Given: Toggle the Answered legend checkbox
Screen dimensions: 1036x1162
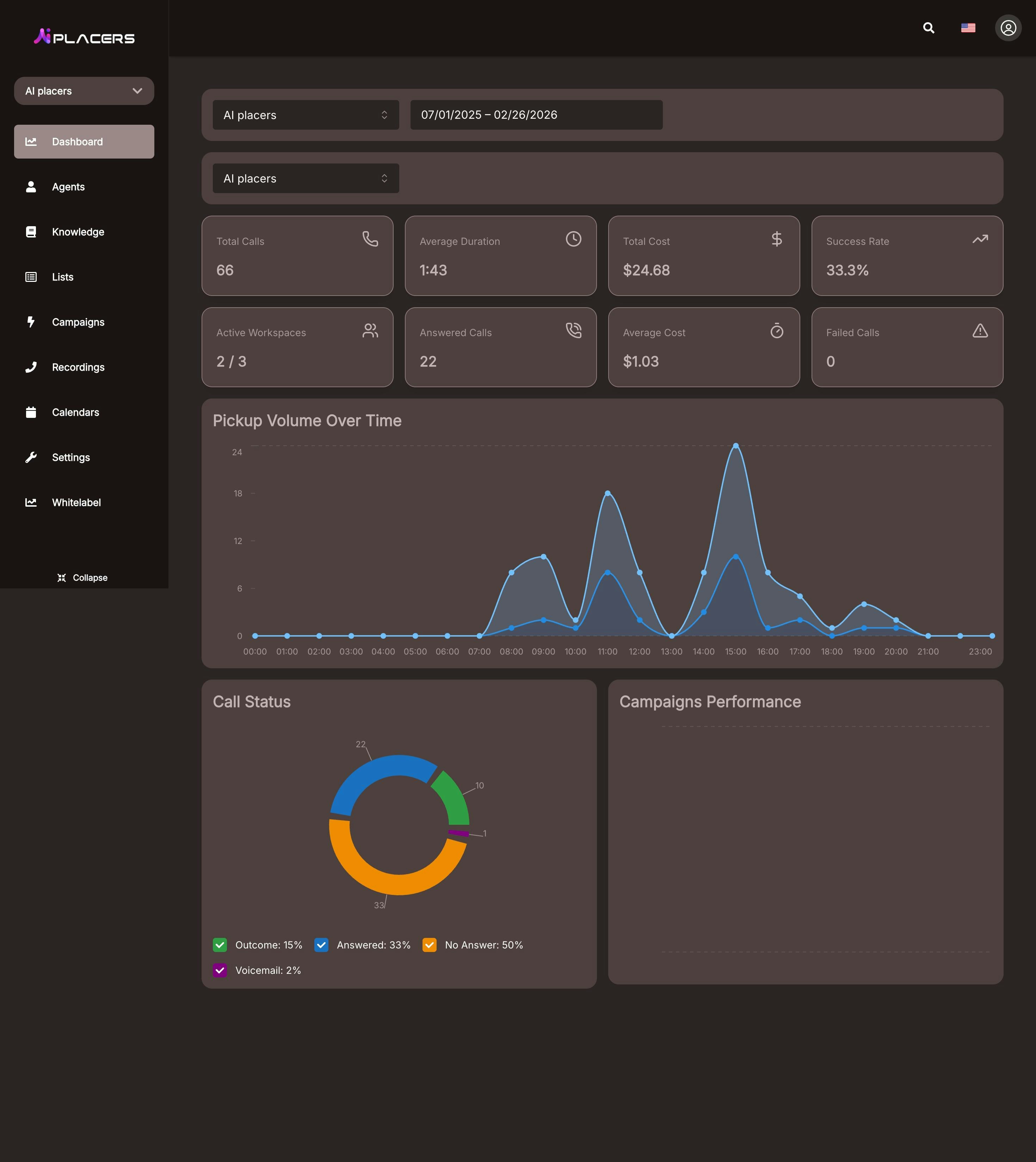Looking at the screenshot, I should [322, 945].
